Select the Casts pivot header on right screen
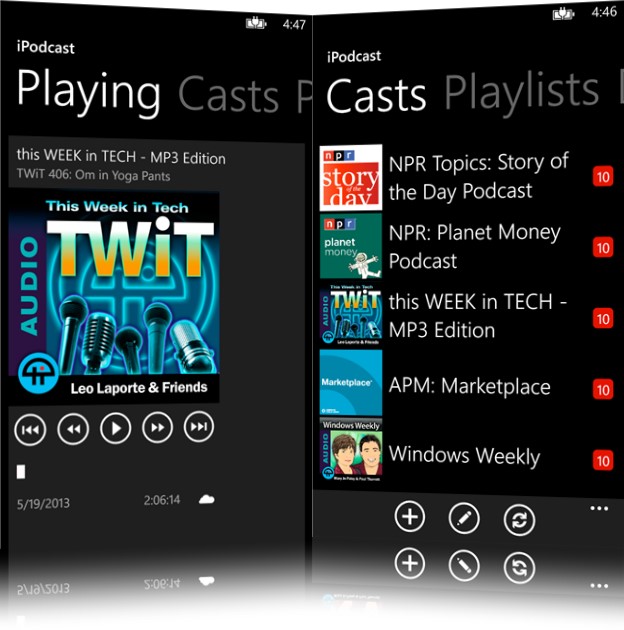The height and width of the screenshot is (630, 624). (x=376, y=95)
